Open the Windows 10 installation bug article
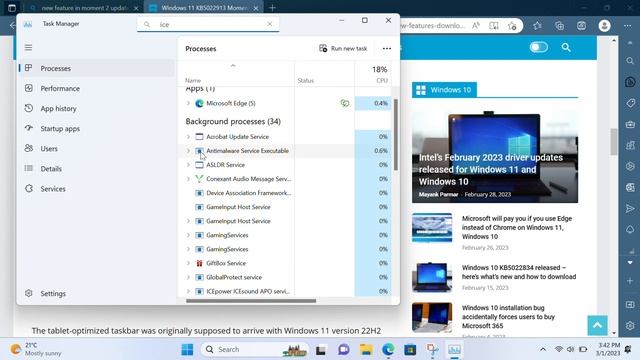This screenshot has width=640, height=360. (508, 317)
